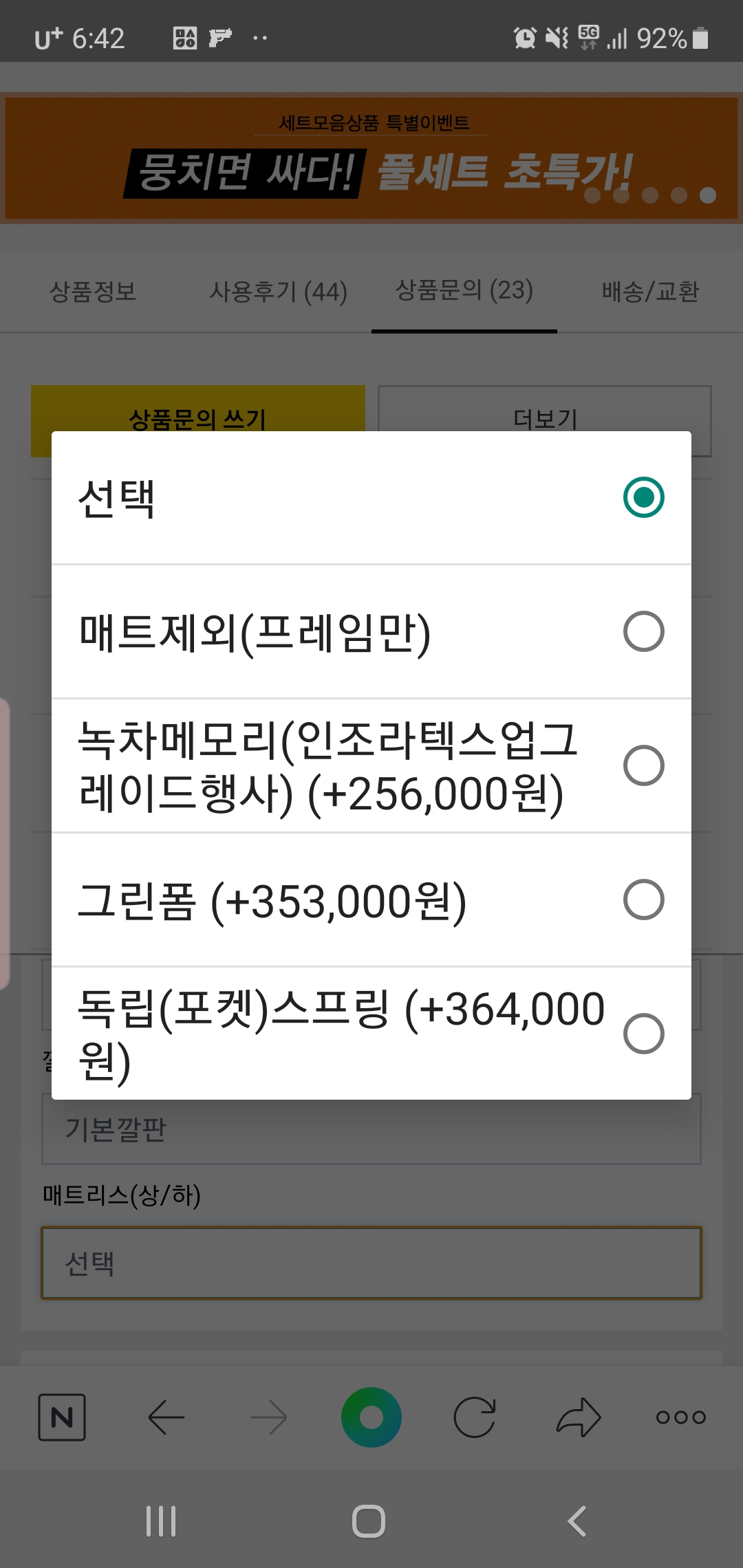This screenshot has width=743, height=1568.
Task: Go back with browser back arrow
Action: coord(166,1417)
